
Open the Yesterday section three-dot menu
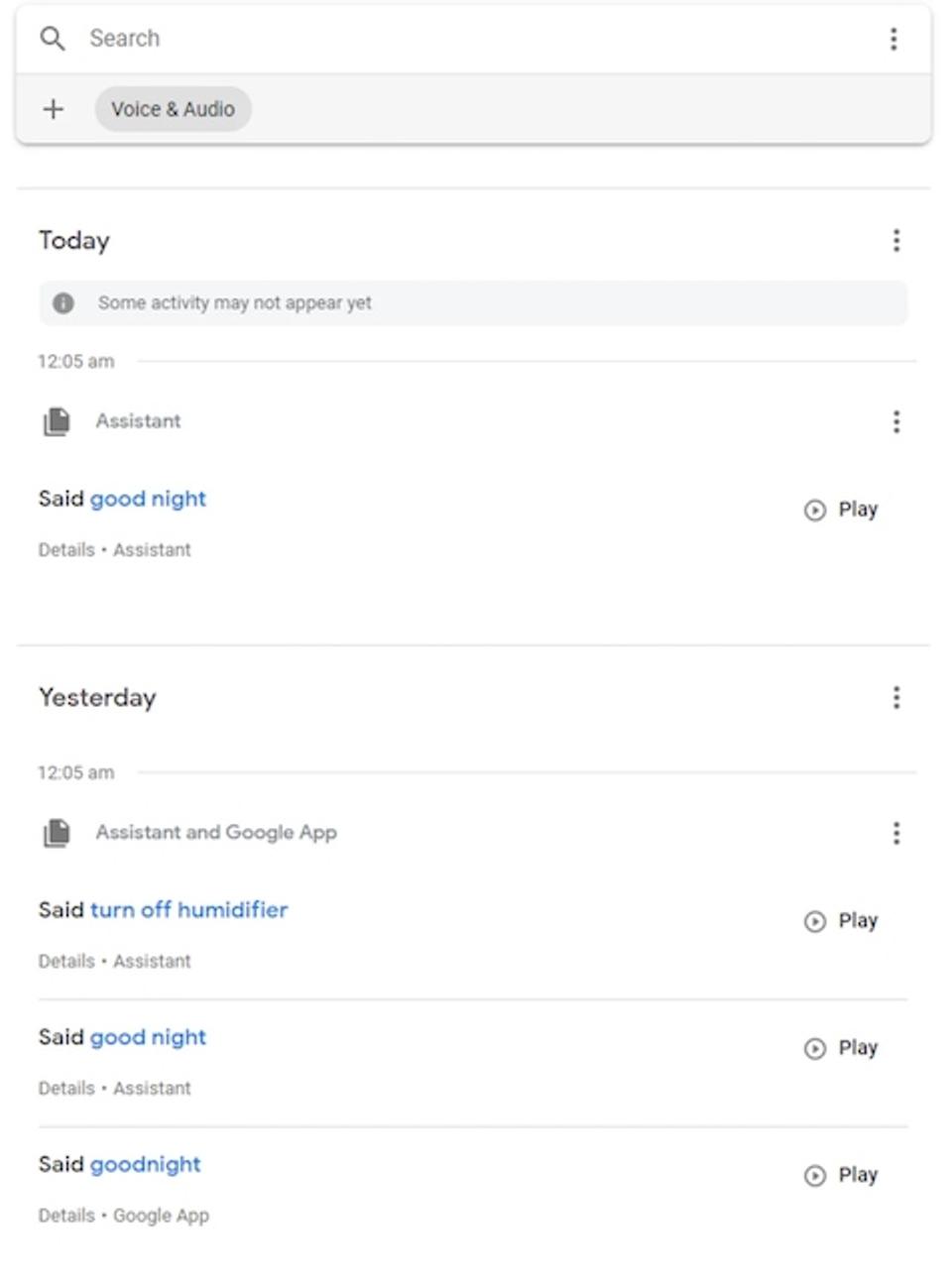click(896, 698)
